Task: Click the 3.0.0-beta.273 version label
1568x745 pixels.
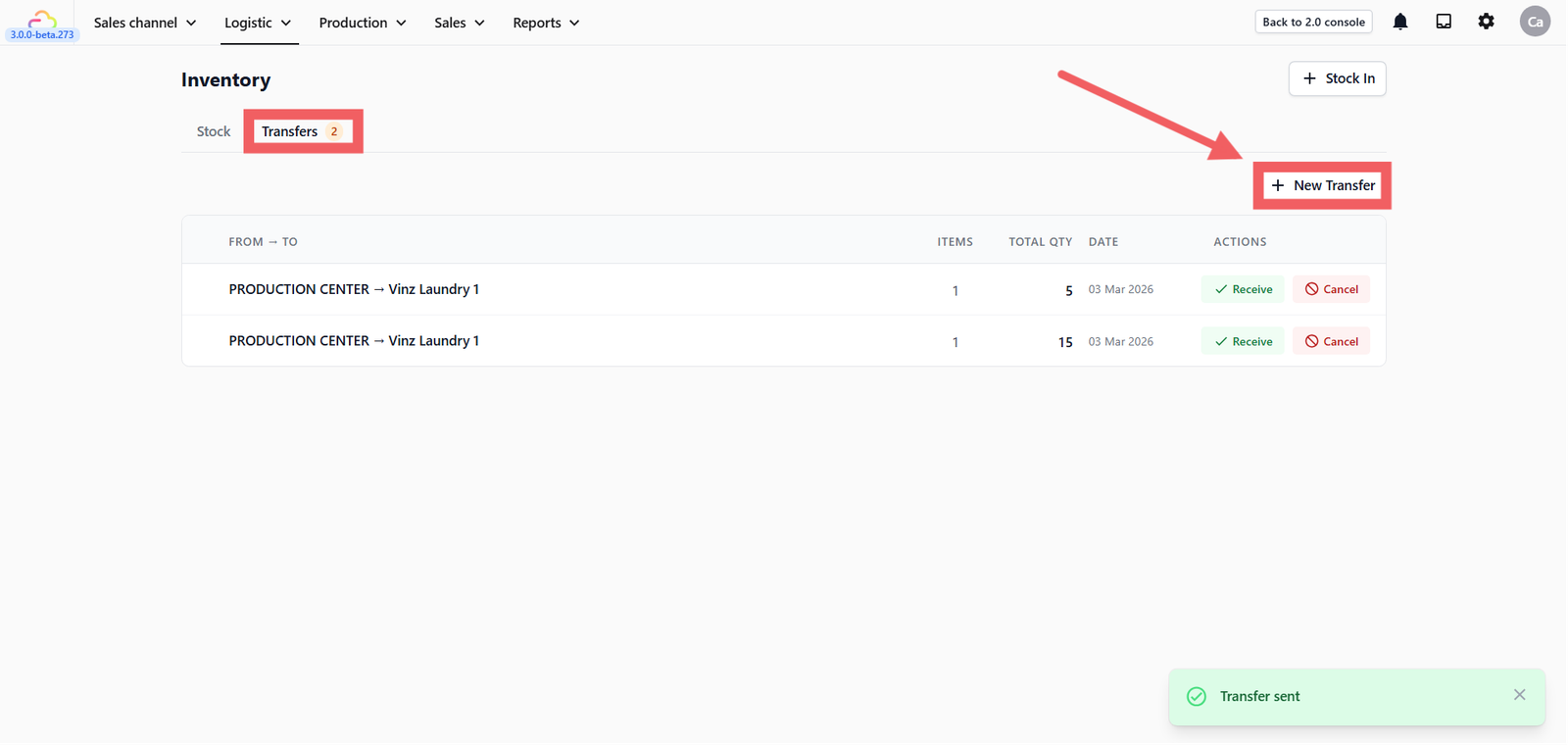Action: pos(42,34)
